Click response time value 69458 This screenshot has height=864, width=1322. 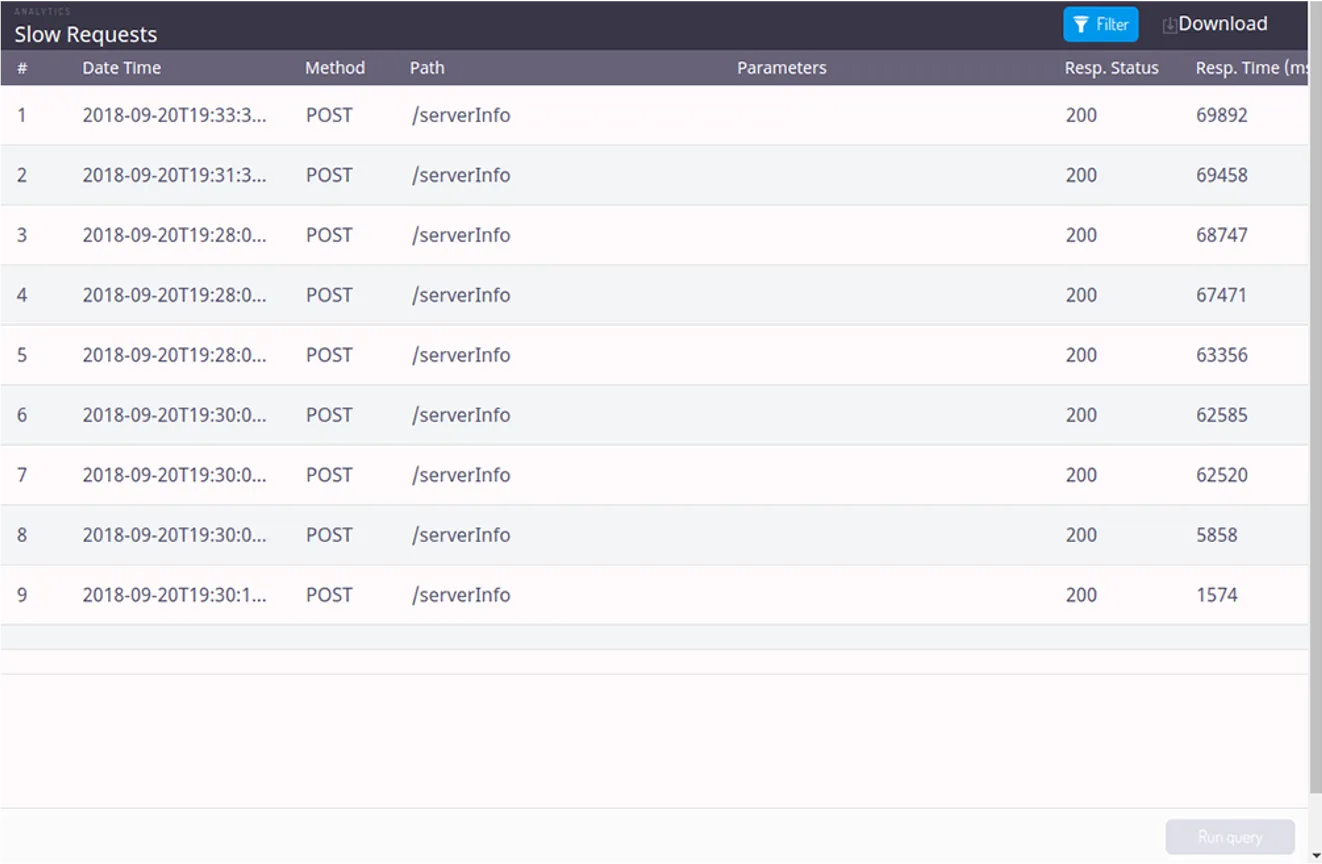1222,175
